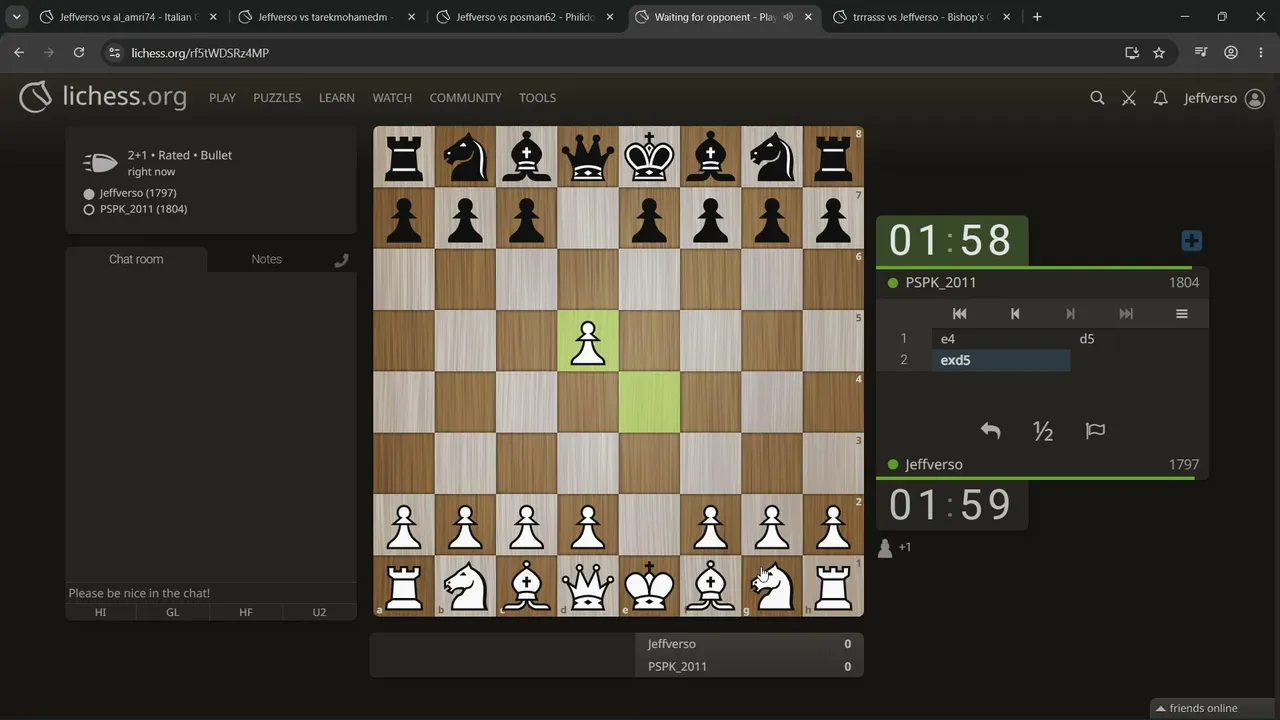Image resolution: width=1280 pixels, height=720 pixels.
Task: Switch to the Notes tab
Action: tap(266, 259)
